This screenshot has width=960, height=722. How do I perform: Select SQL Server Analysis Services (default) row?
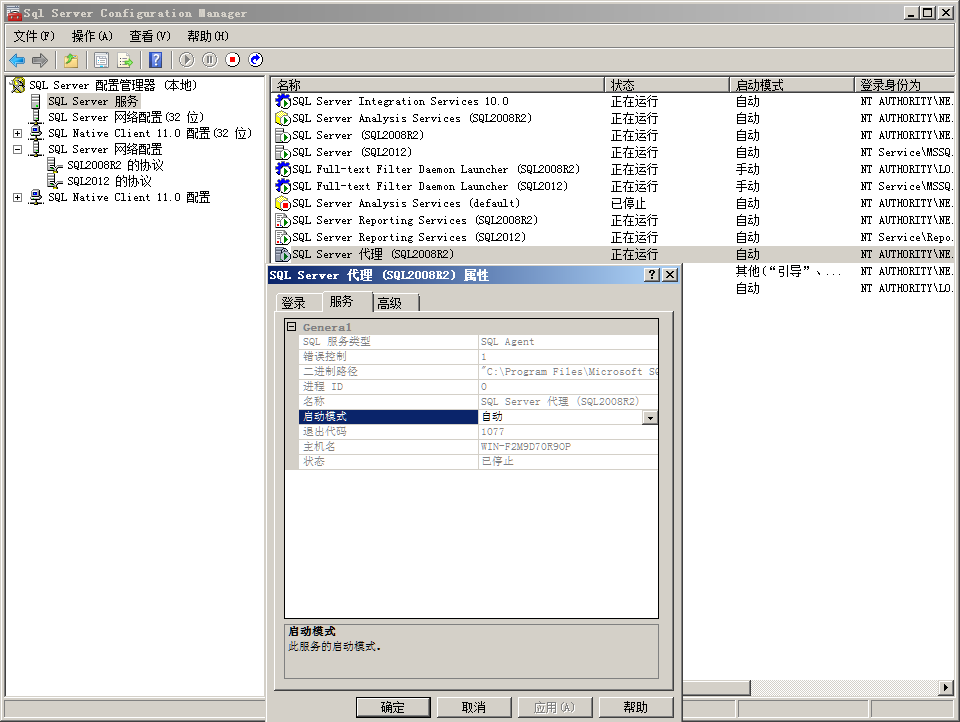tap(612, 203)
